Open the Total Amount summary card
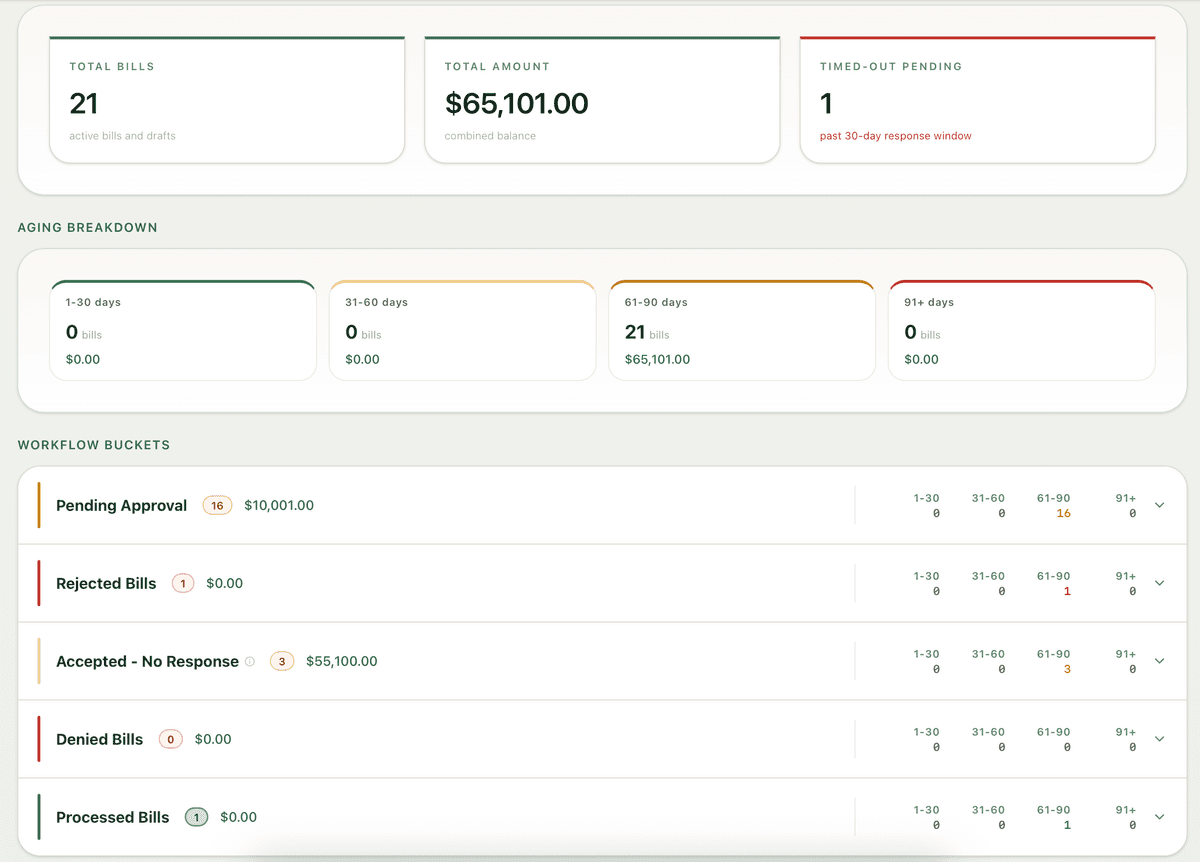This screenshot has height=862, width=1200. 602,100
